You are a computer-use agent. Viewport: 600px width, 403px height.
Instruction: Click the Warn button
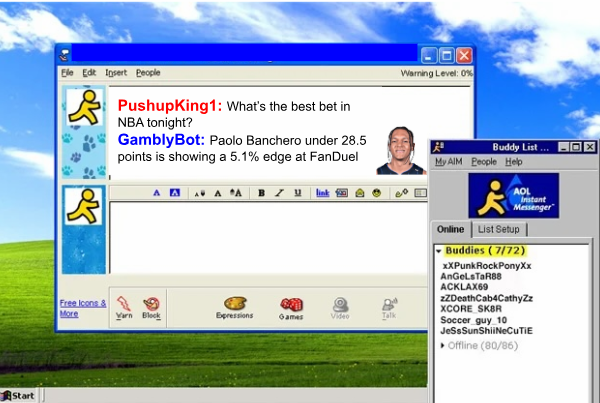click(x=124, y=308)
